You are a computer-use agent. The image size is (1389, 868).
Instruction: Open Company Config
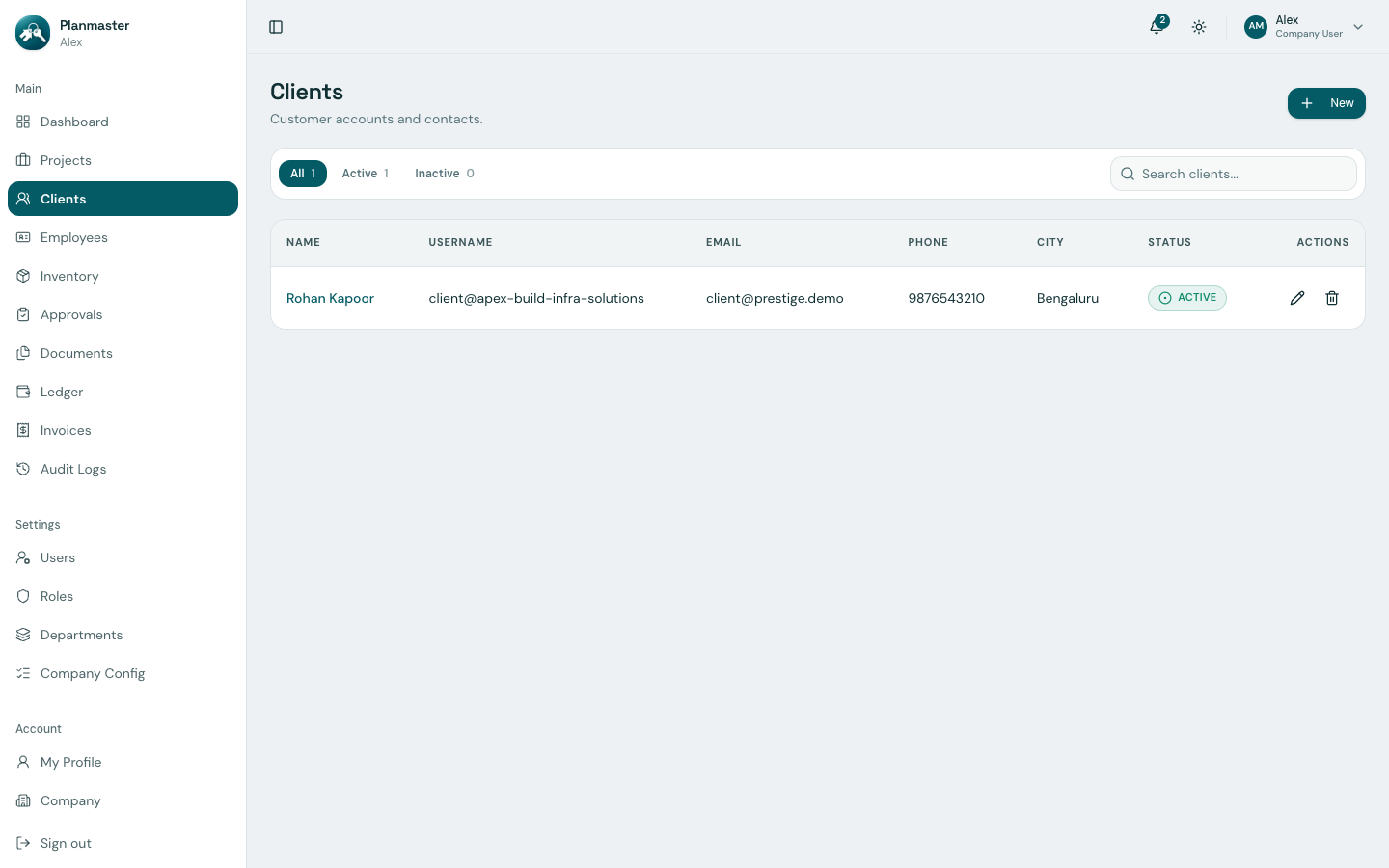pos(123,673)
